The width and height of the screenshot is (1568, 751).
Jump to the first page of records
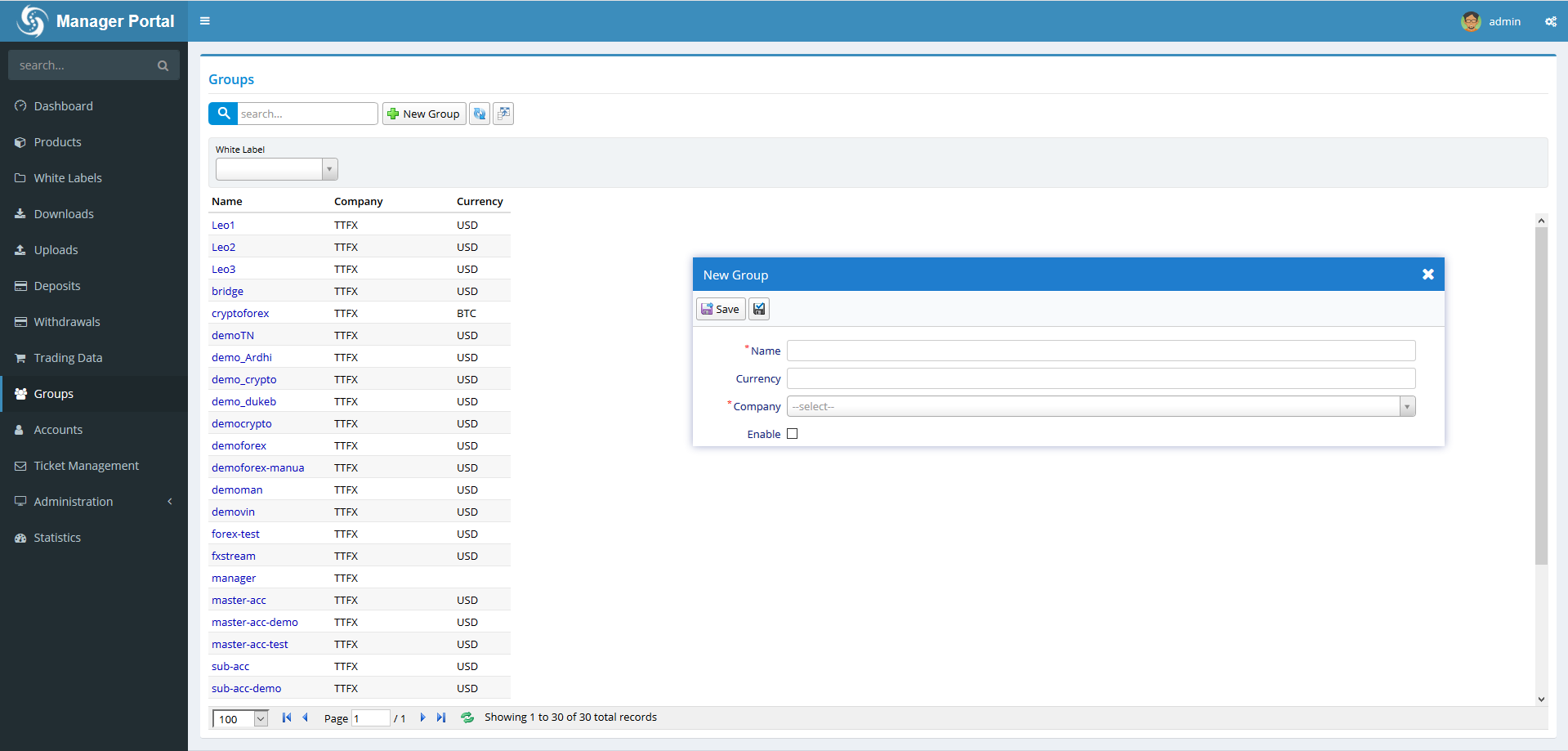[287, 717]
